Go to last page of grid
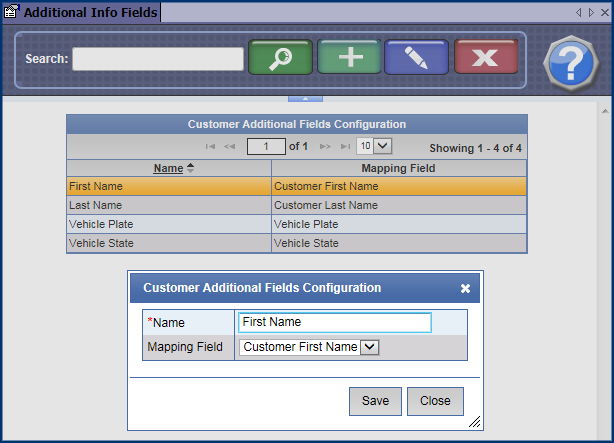 coord(345,147)
